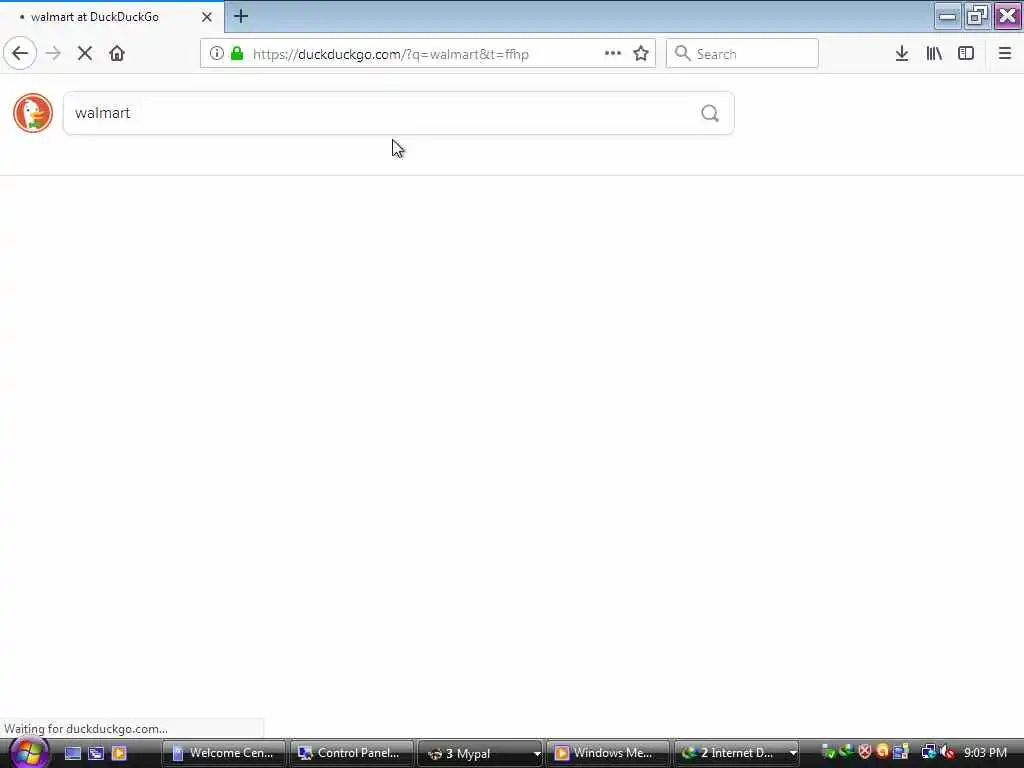This screenshot has width=1024, height=768.
Task: Open the Windows Start orb
Action: (x=27, y=753)
